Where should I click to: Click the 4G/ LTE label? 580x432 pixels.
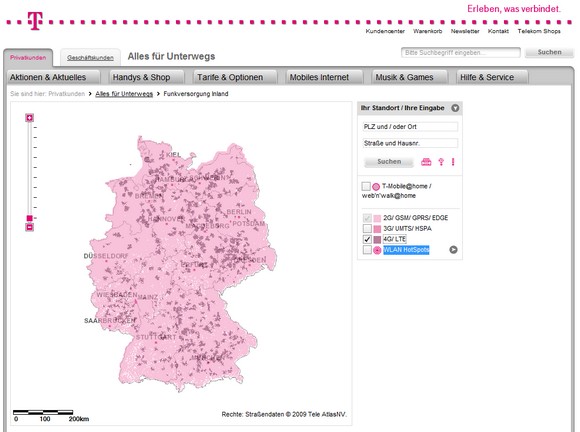(x=395, y=239)
